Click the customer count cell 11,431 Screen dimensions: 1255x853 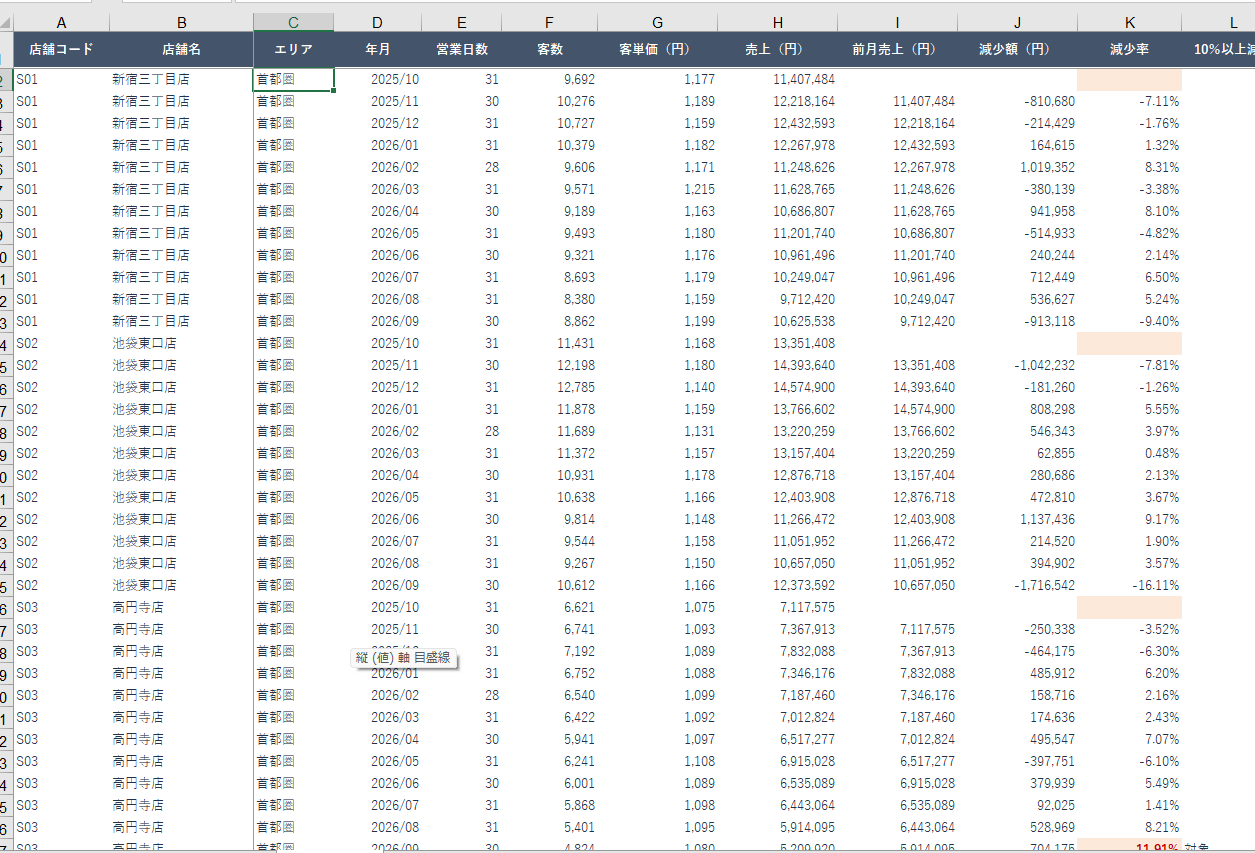[x=549, y=343]
